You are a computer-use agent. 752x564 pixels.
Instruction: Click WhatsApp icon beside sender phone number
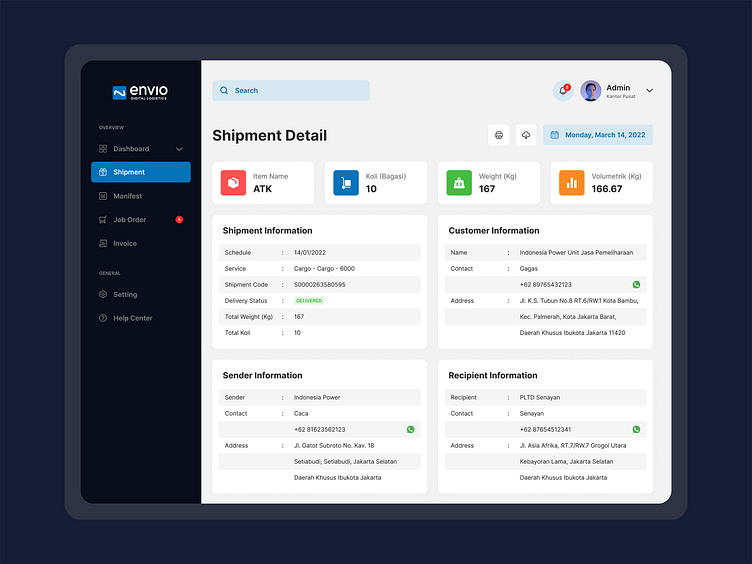[x=410, y=429]
